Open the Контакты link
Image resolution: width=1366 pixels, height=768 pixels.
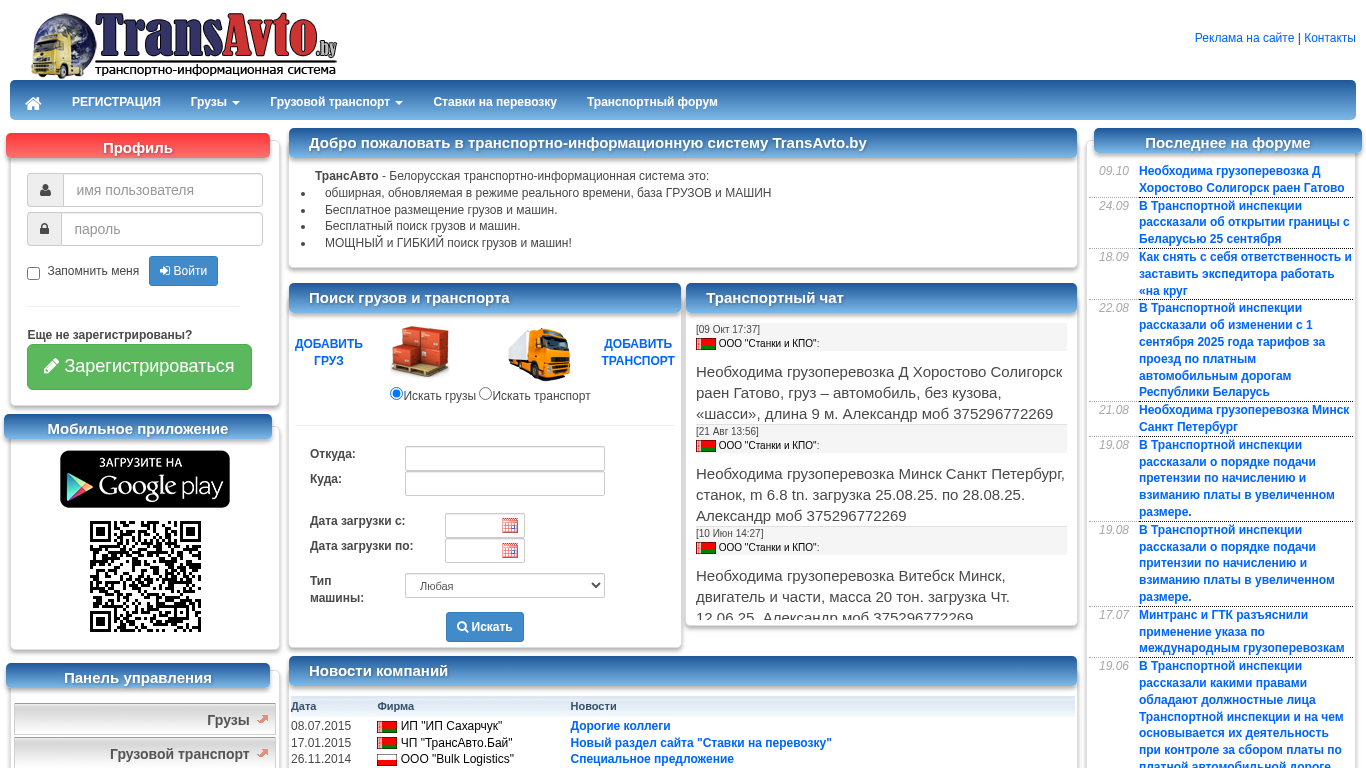click(1330, 38)
